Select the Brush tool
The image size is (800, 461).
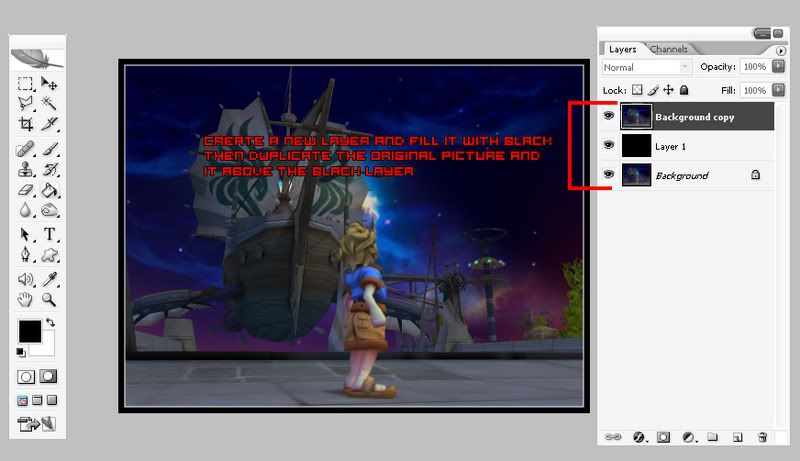(49, 149)
